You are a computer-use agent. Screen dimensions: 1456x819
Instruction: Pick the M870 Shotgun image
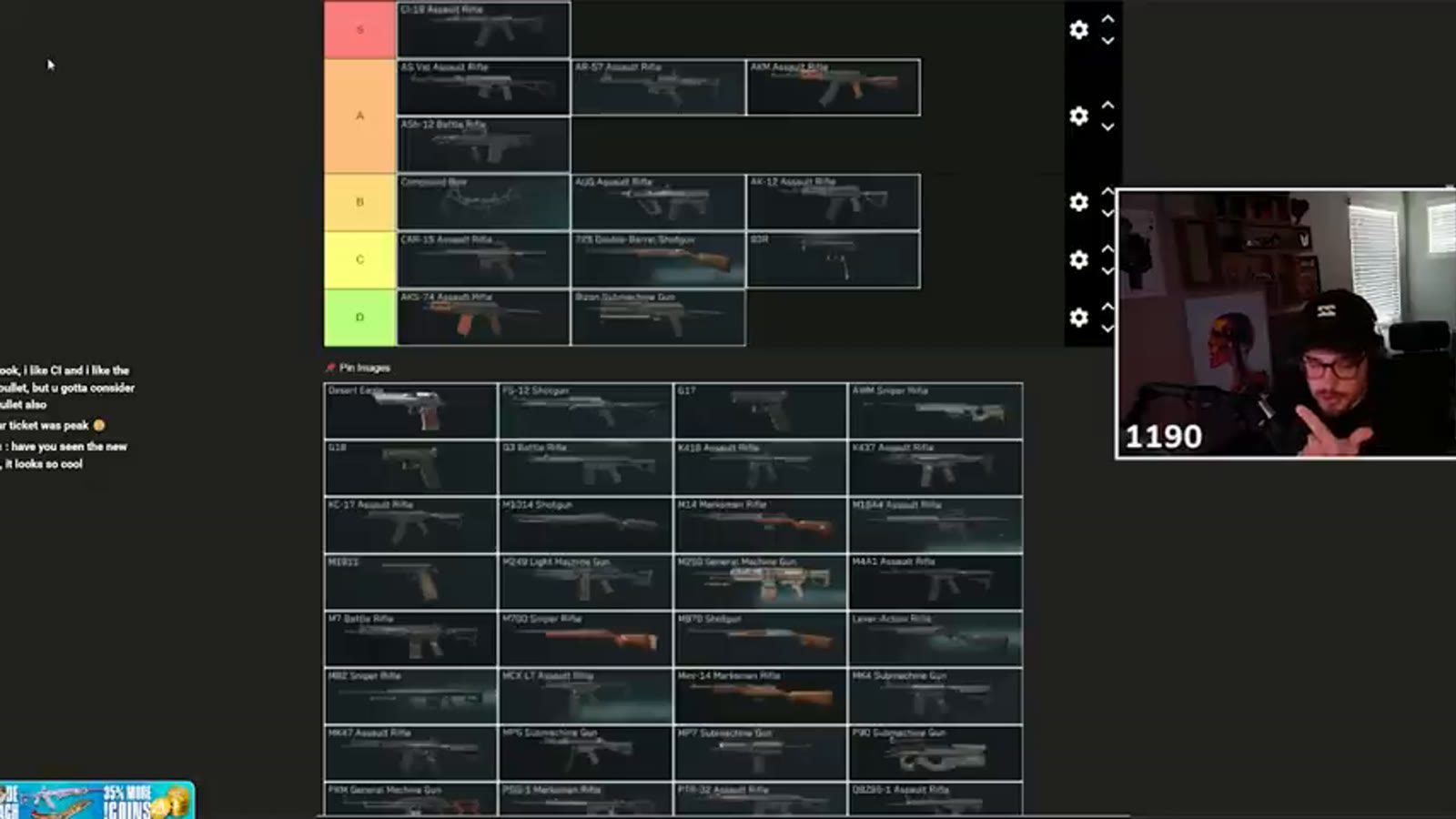pos(760,640)
